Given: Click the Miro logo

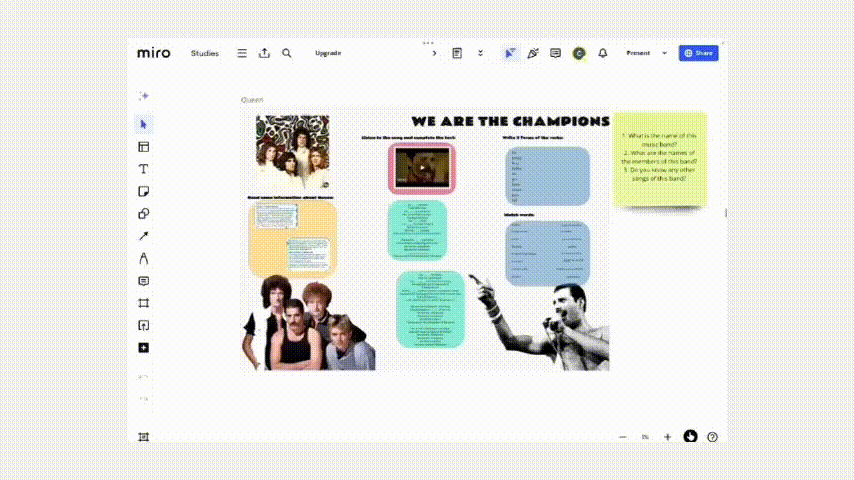Looking at the screenshot, I should tap(154, 53).
